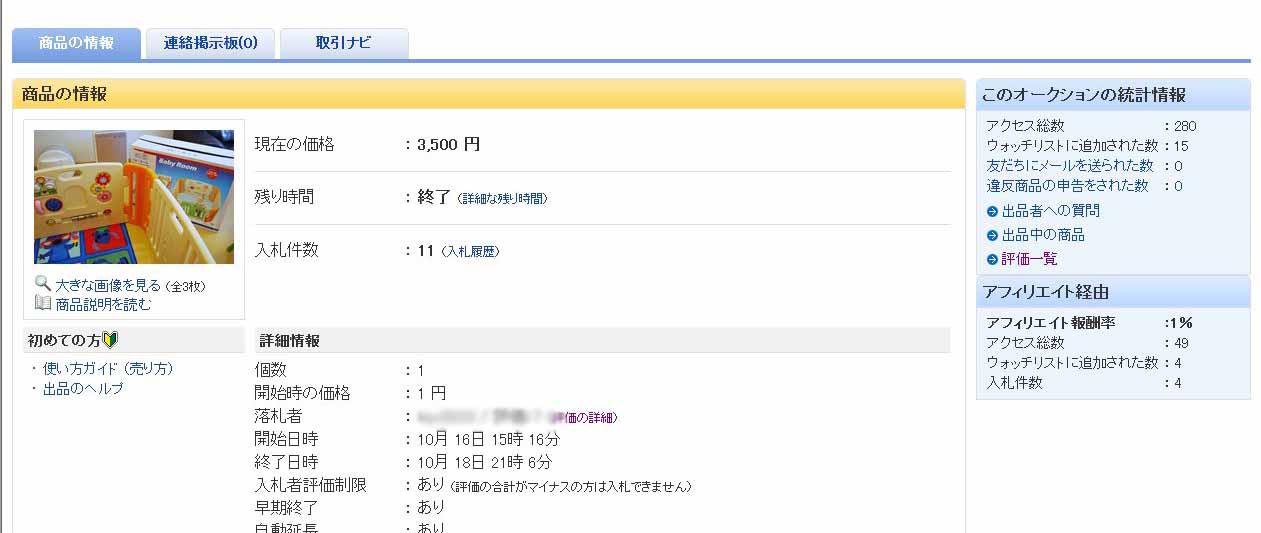View the 入札履歴 bid history link
This screenshot has width=1261, height=533.
pos(470,252)
